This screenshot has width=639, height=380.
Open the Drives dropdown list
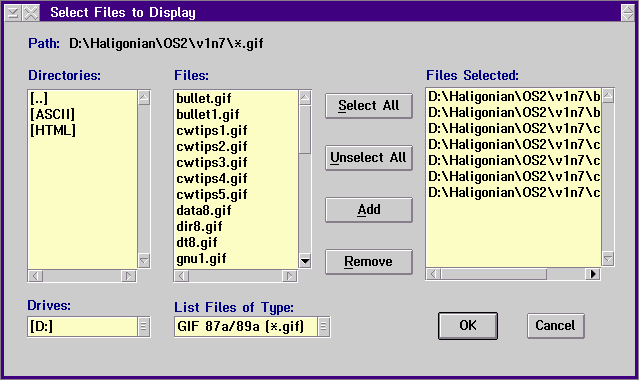coord(144,327)
